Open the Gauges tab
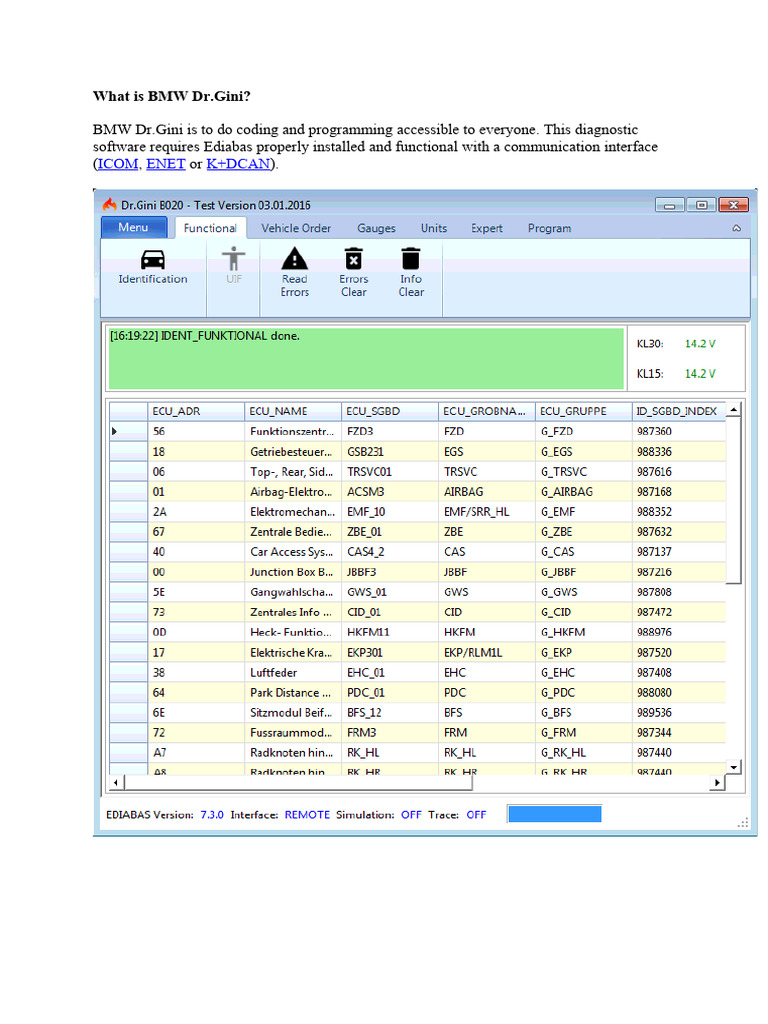 pos(376,228)
